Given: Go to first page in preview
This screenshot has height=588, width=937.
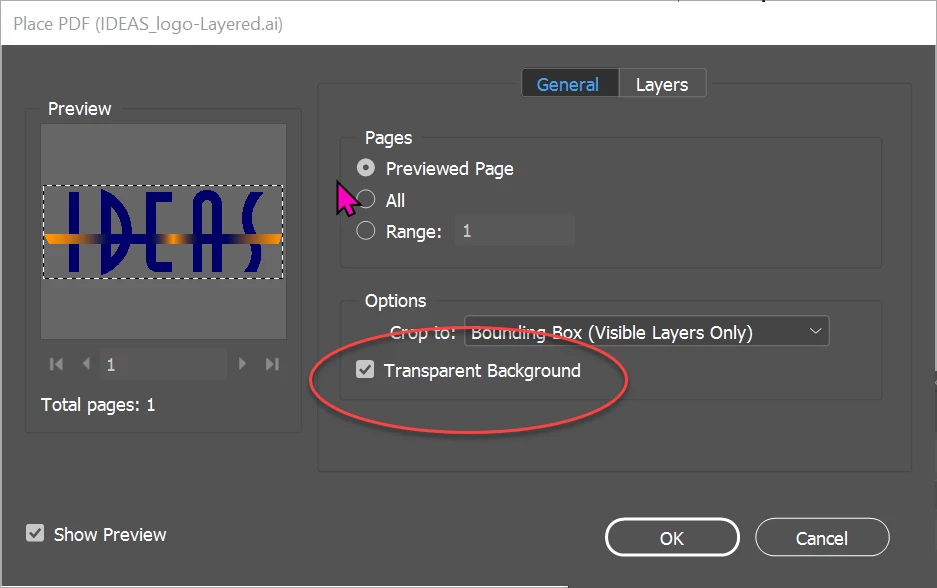Looking at the screenshot, I should pos(56,364).
